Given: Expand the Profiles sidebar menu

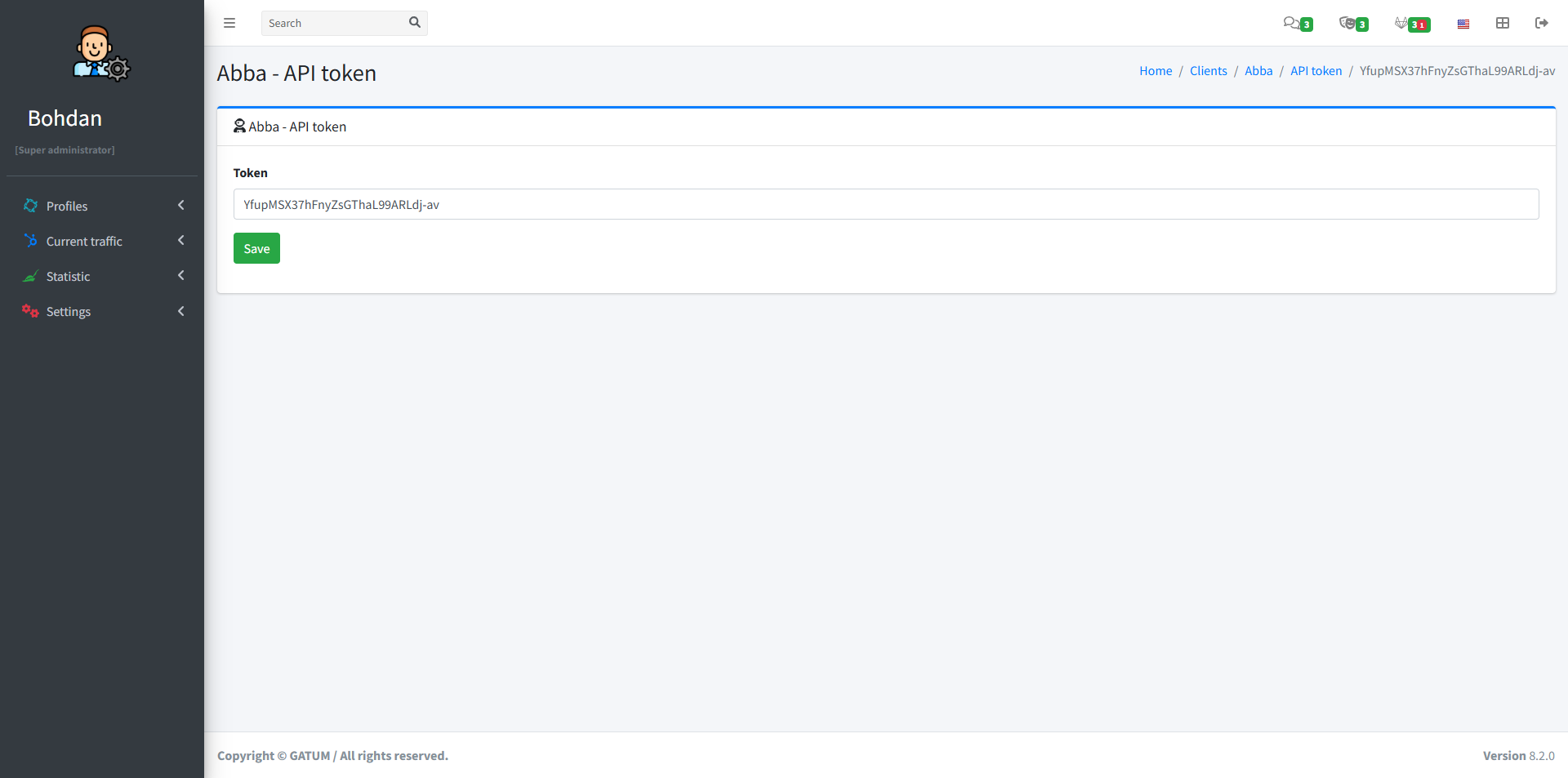Looking at the screenshot, I should click(x=67, y=206).
